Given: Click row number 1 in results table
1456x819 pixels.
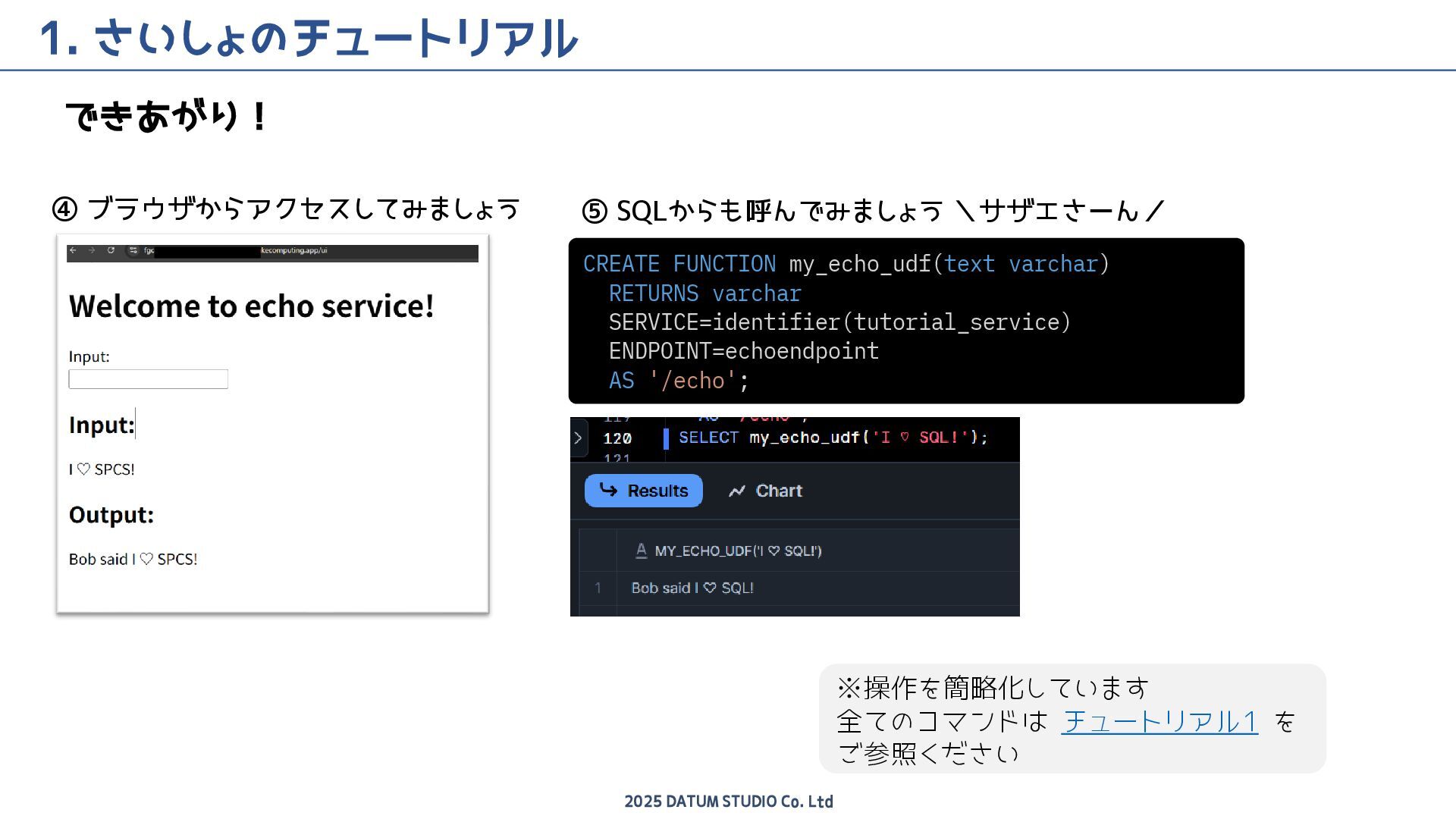Looking at the screenshot, I should (598, 588).
